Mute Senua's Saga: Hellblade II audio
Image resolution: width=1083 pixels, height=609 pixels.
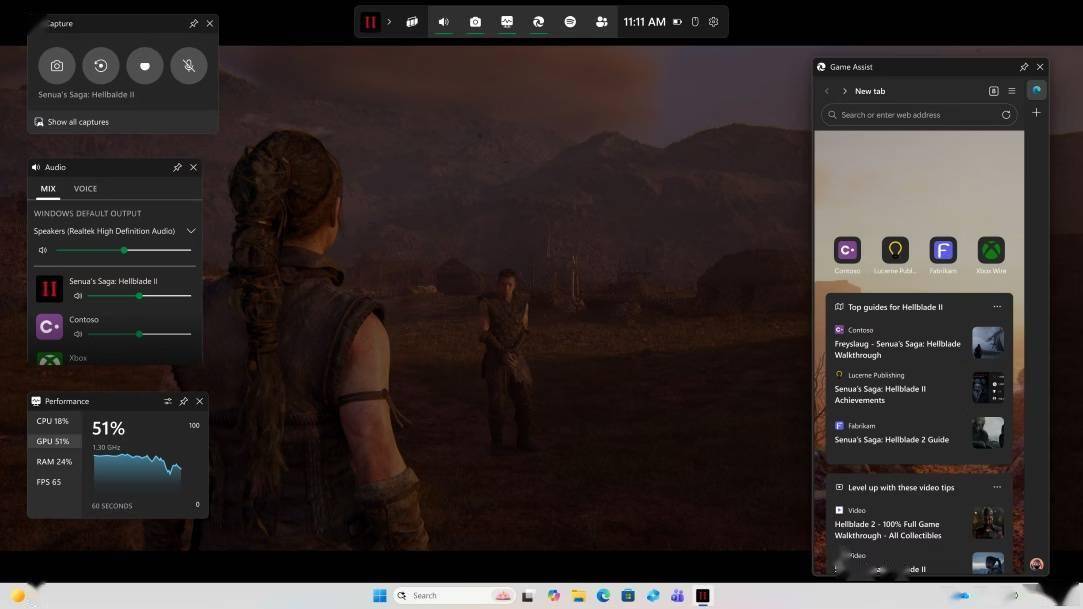(x=78, y=296)
